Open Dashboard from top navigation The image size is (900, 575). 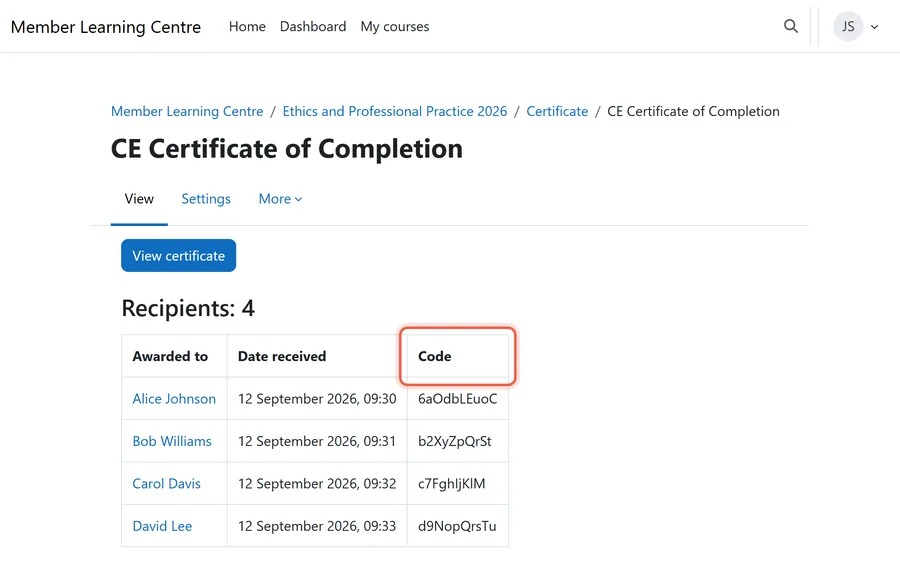pos(313,26)
